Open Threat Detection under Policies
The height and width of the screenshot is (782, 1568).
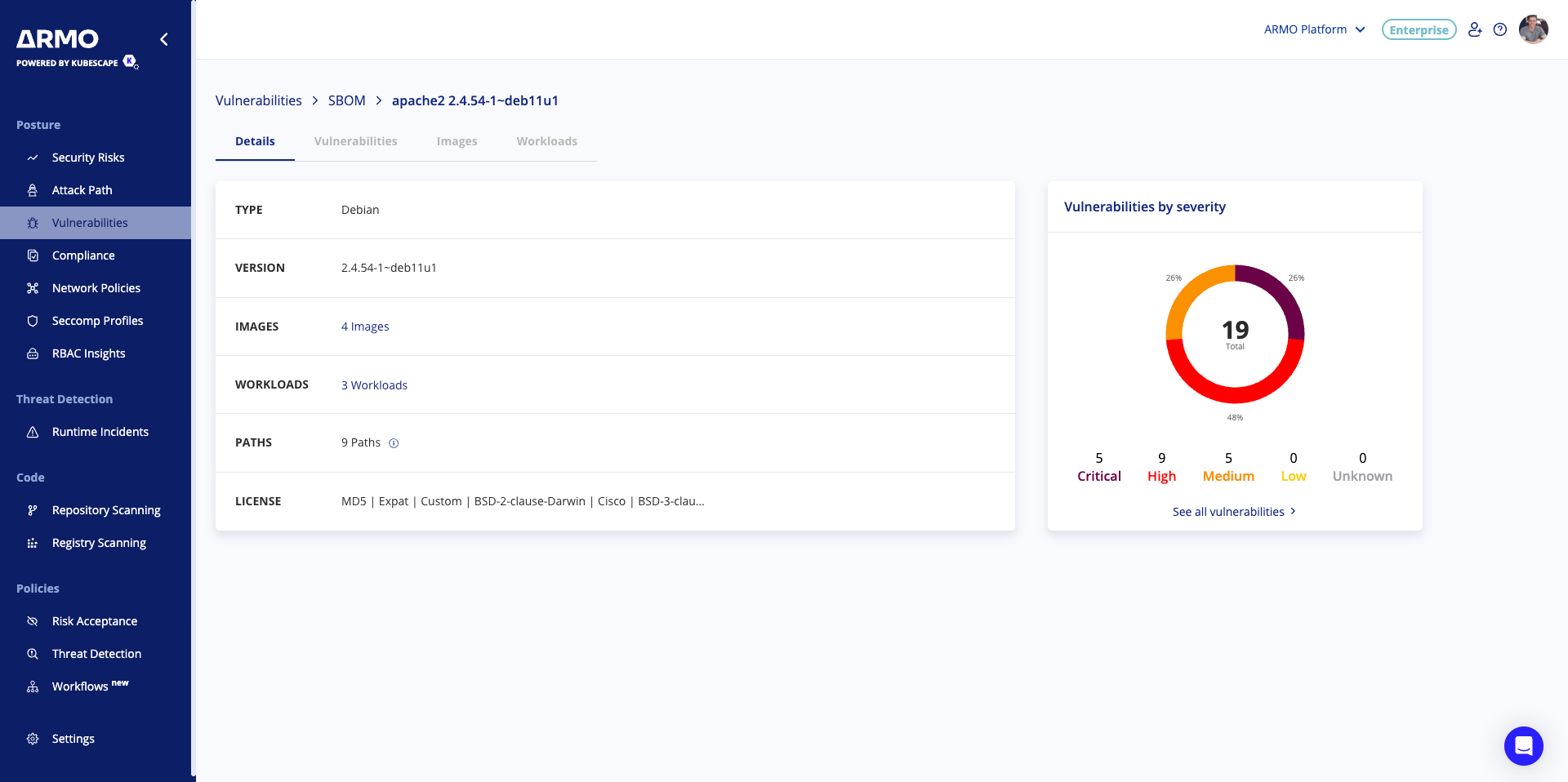pyautogui.click(x=96, y=654)
